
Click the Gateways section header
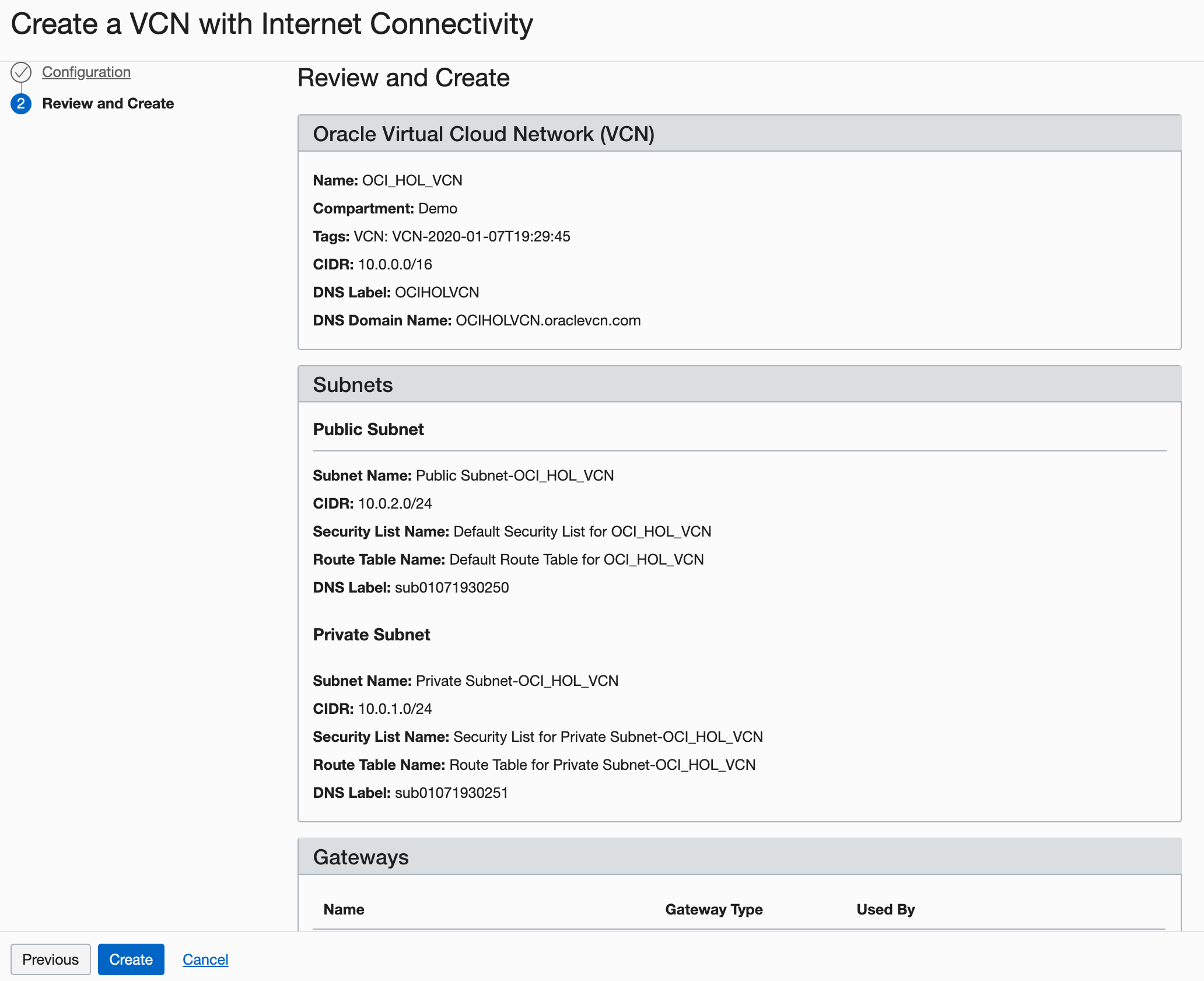tap(360, 857)
